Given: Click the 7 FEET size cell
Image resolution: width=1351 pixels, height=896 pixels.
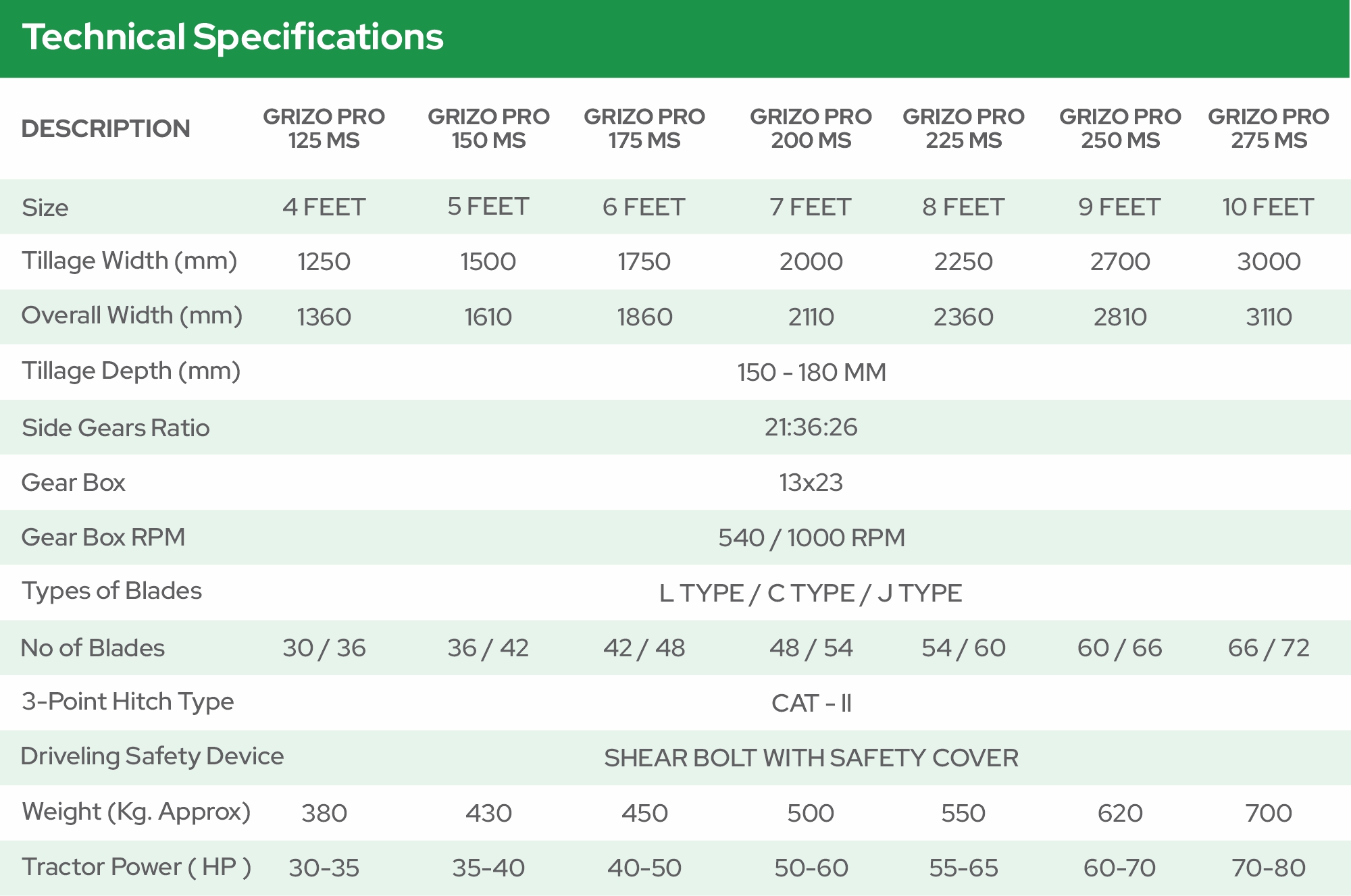Looking at the screenshot, I should 811,207.
